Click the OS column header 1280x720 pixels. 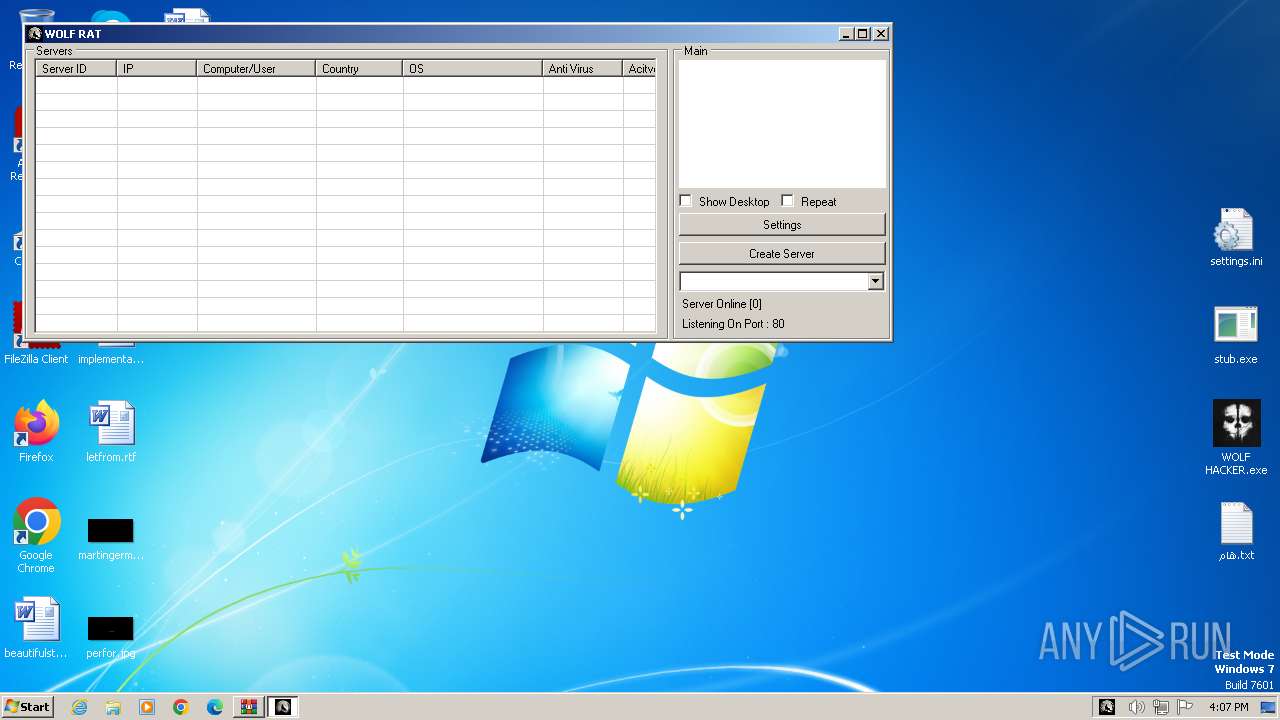[474, 69]
